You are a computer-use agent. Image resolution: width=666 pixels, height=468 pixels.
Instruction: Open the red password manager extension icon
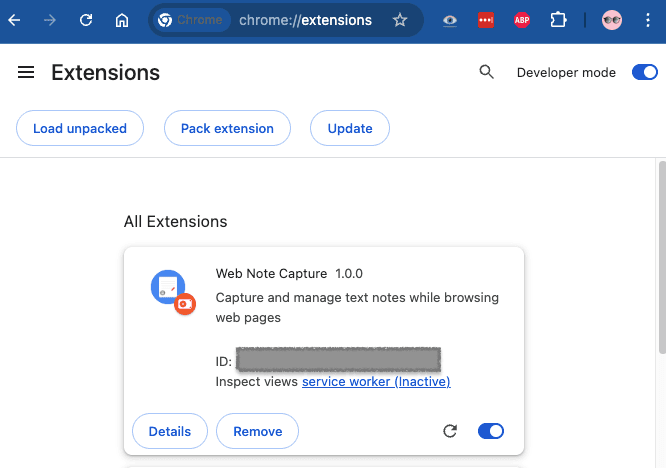[486, 20]
